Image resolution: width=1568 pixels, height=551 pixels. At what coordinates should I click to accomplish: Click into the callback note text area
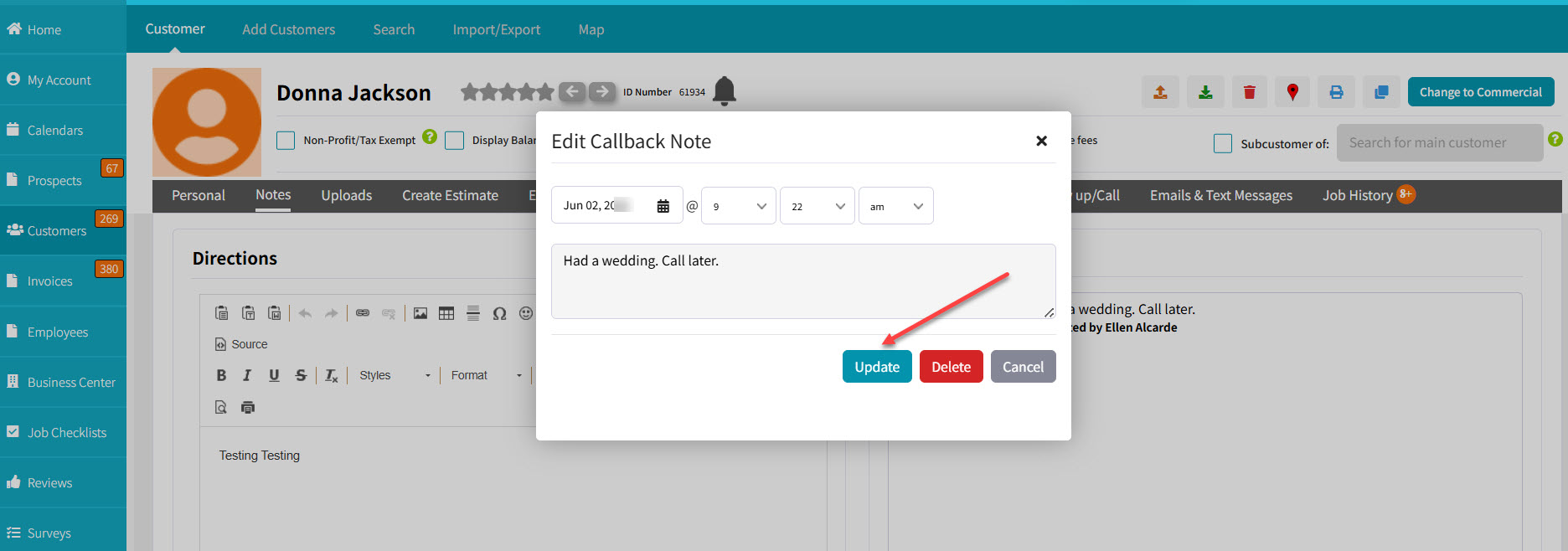point(803,281)
